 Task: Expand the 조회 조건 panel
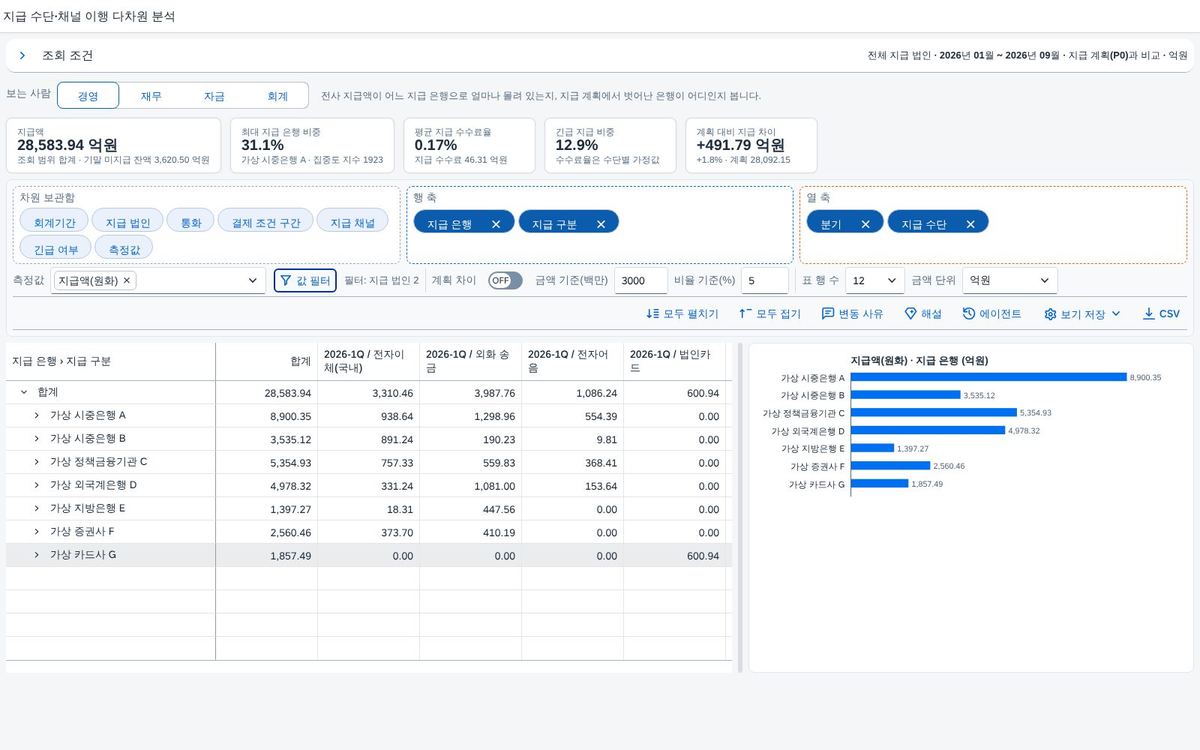click(22, 56)
